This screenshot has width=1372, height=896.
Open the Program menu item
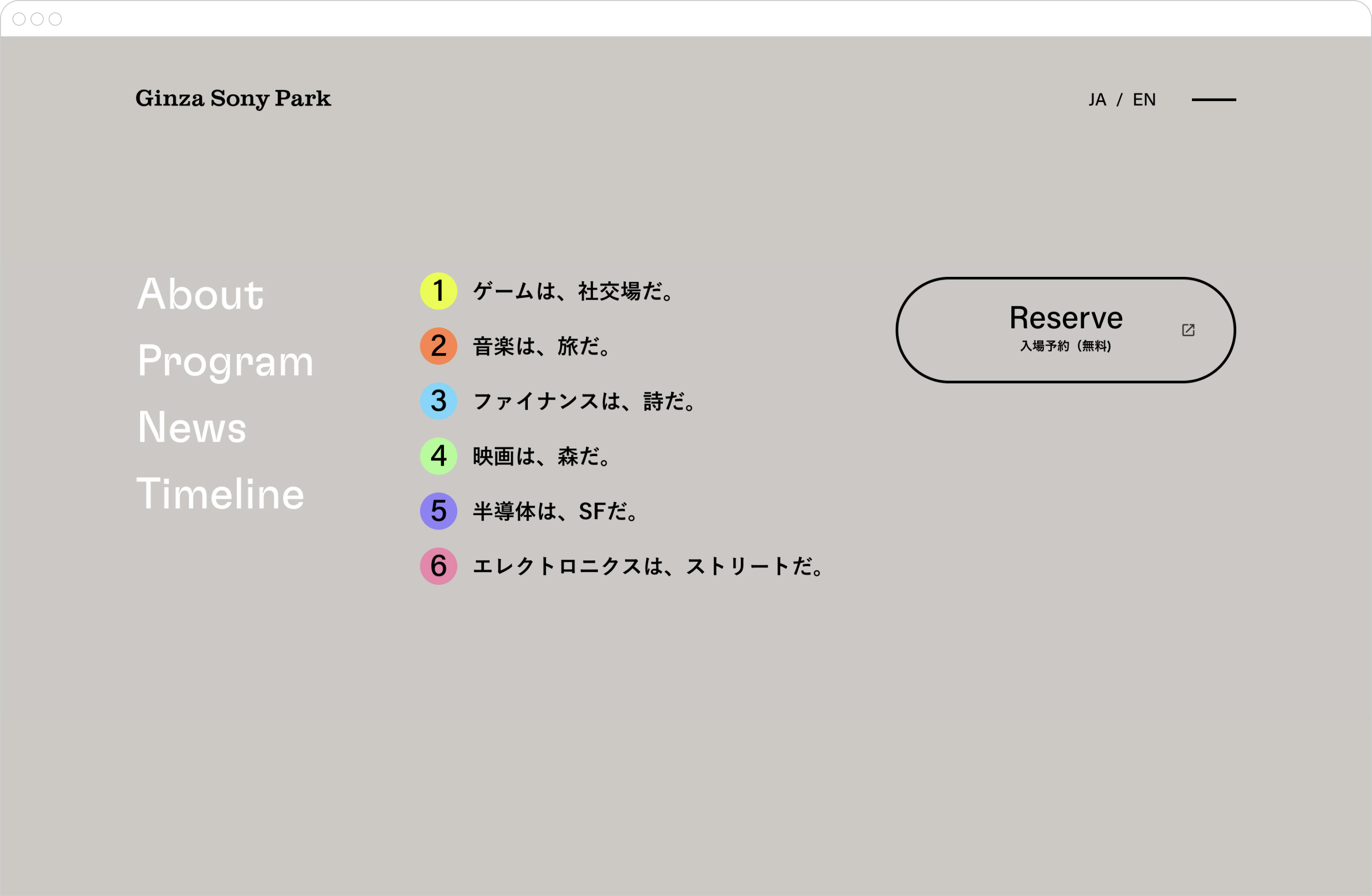[225, 361]
